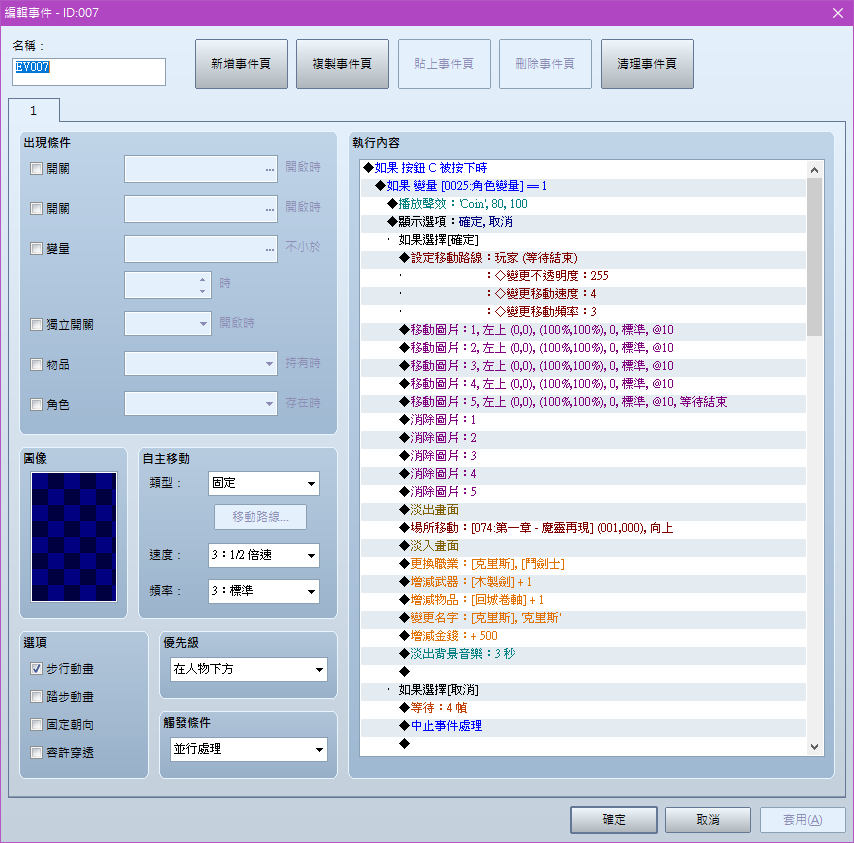Select the row 如果 變量 [0025:角色變量] == 1
This screenshot has width=854, height=843.
(x=583, y=186)
